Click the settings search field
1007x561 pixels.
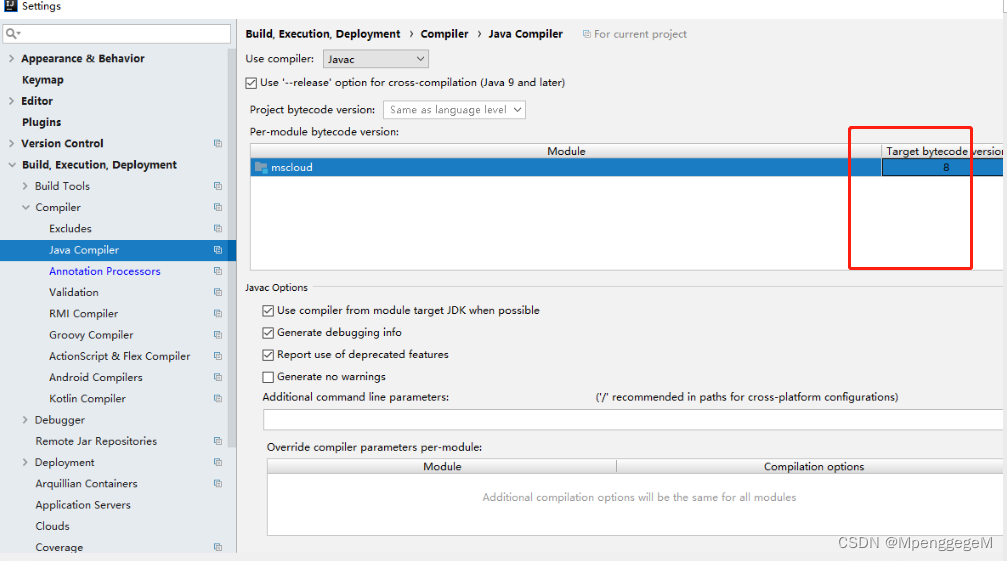(117, 33)
